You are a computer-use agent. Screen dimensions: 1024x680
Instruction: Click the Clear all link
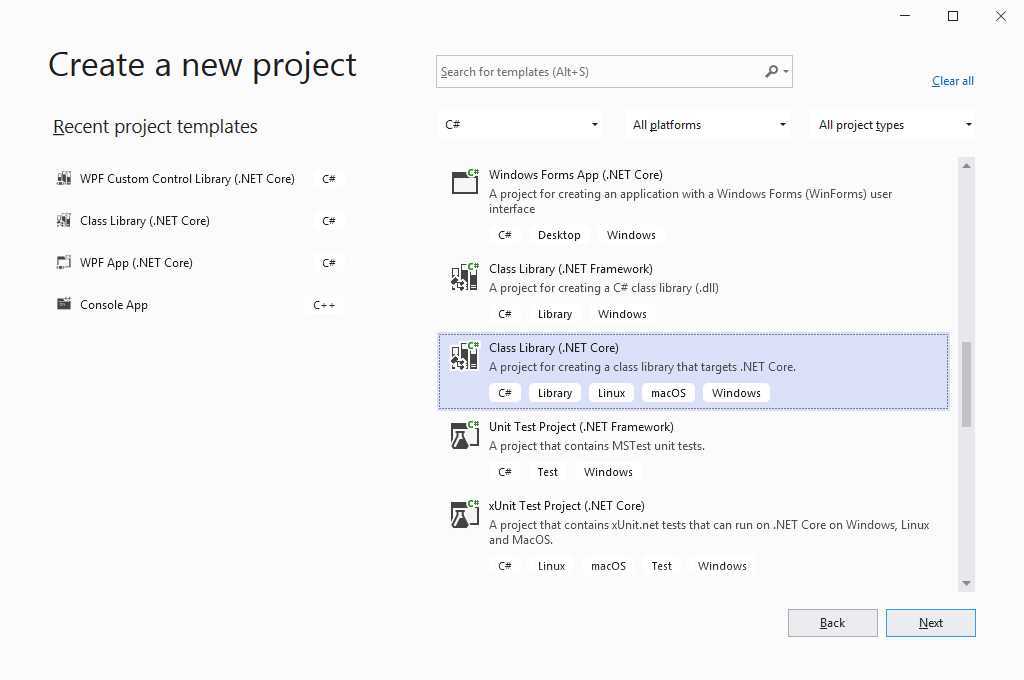tap(953, 81)
